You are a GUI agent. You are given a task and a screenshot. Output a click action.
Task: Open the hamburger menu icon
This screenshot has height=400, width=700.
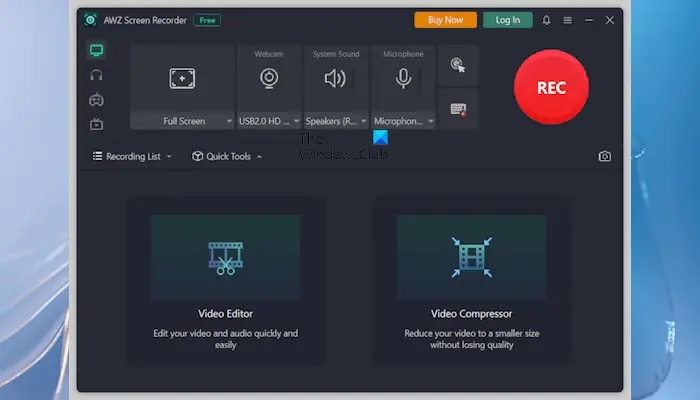click(x=567, y=20)
